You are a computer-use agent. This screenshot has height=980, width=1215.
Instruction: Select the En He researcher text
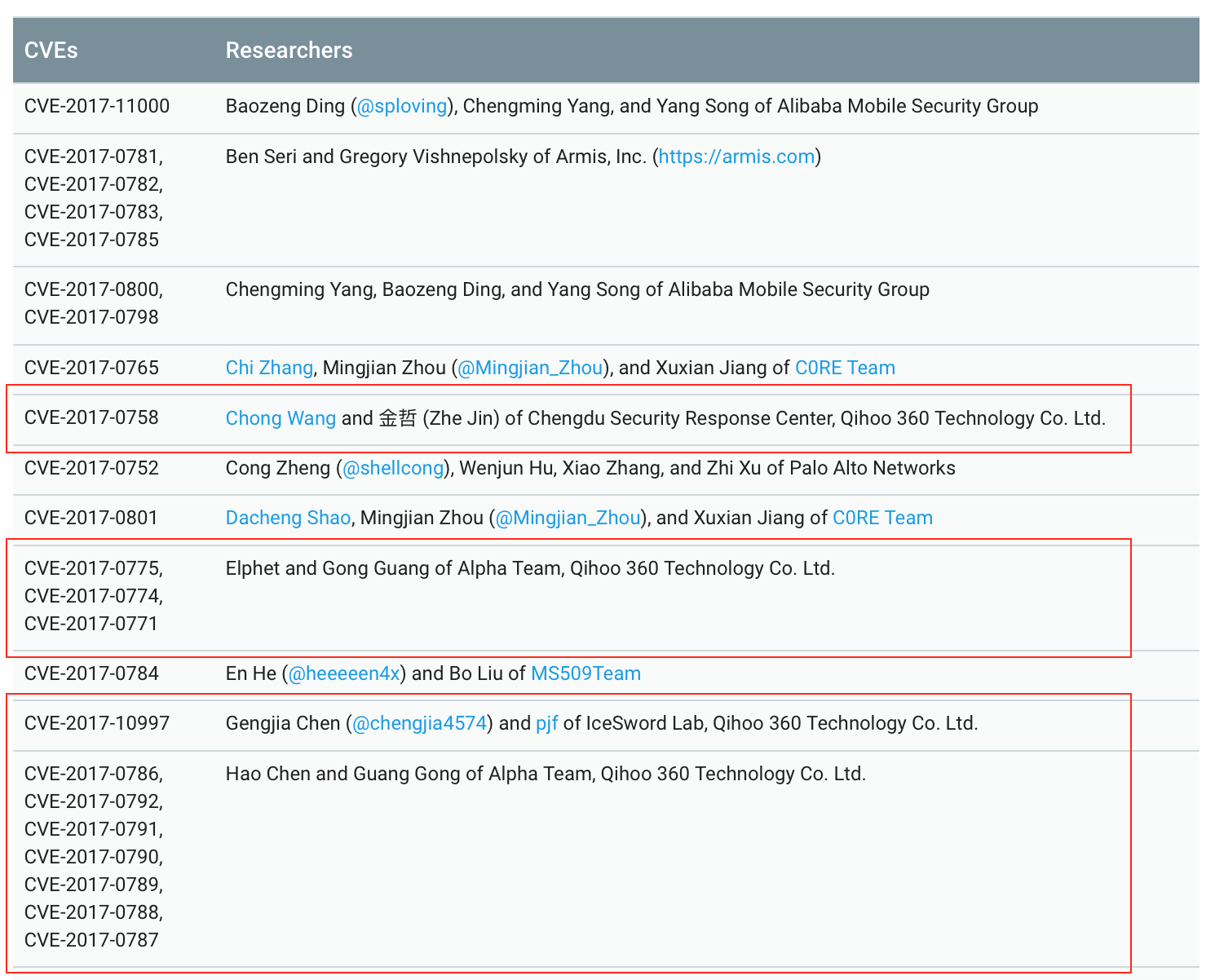click(251, 673)
